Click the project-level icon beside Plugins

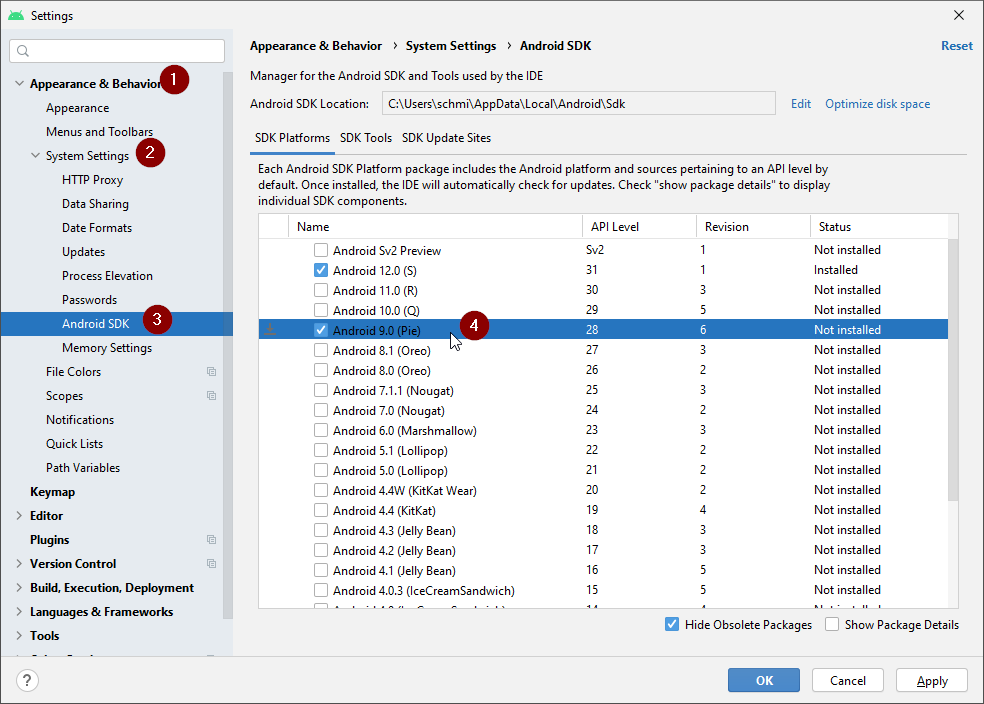[x=211, y=540]
